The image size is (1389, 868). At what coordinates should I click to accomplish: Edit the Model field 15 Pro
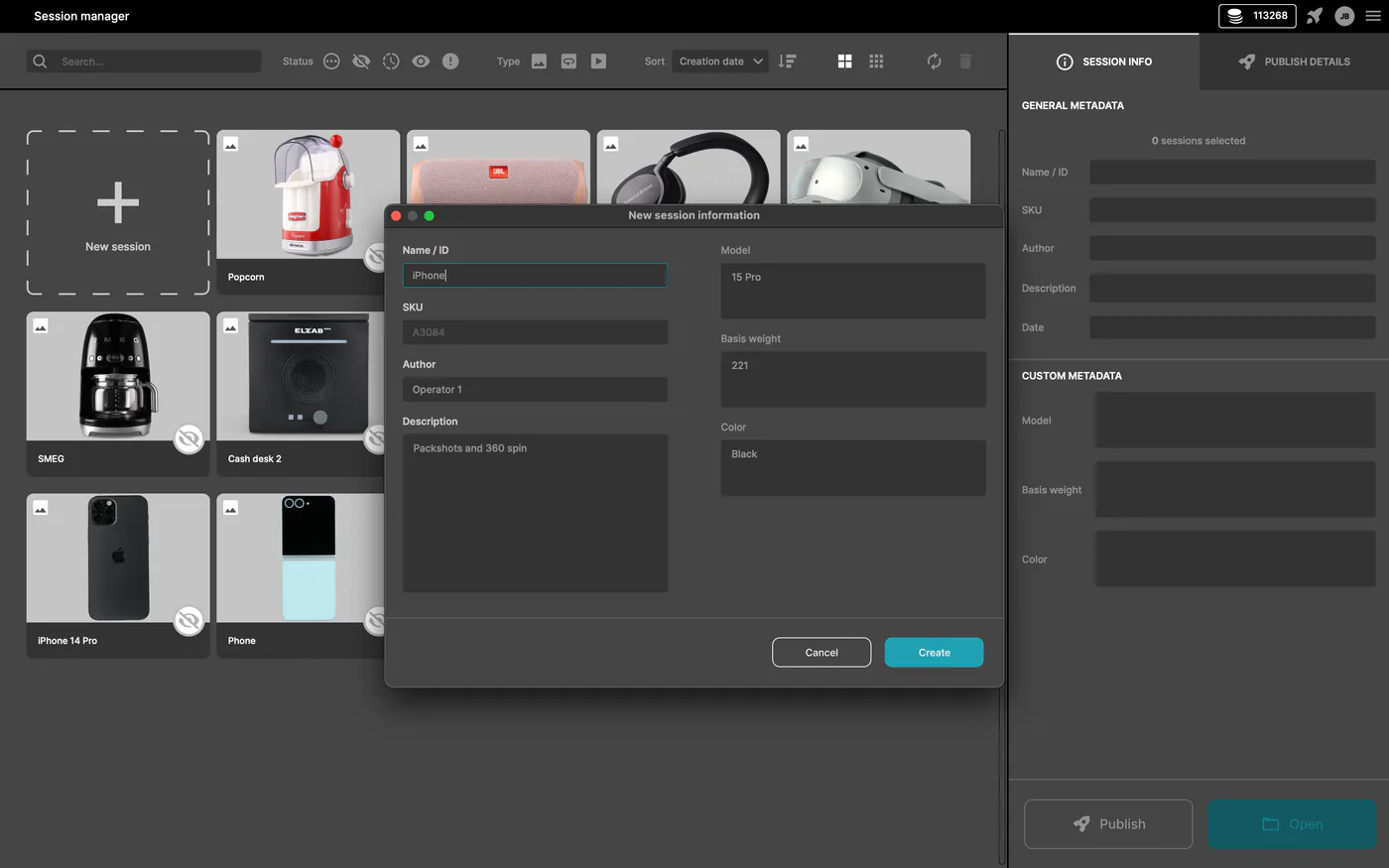(853, 291)
